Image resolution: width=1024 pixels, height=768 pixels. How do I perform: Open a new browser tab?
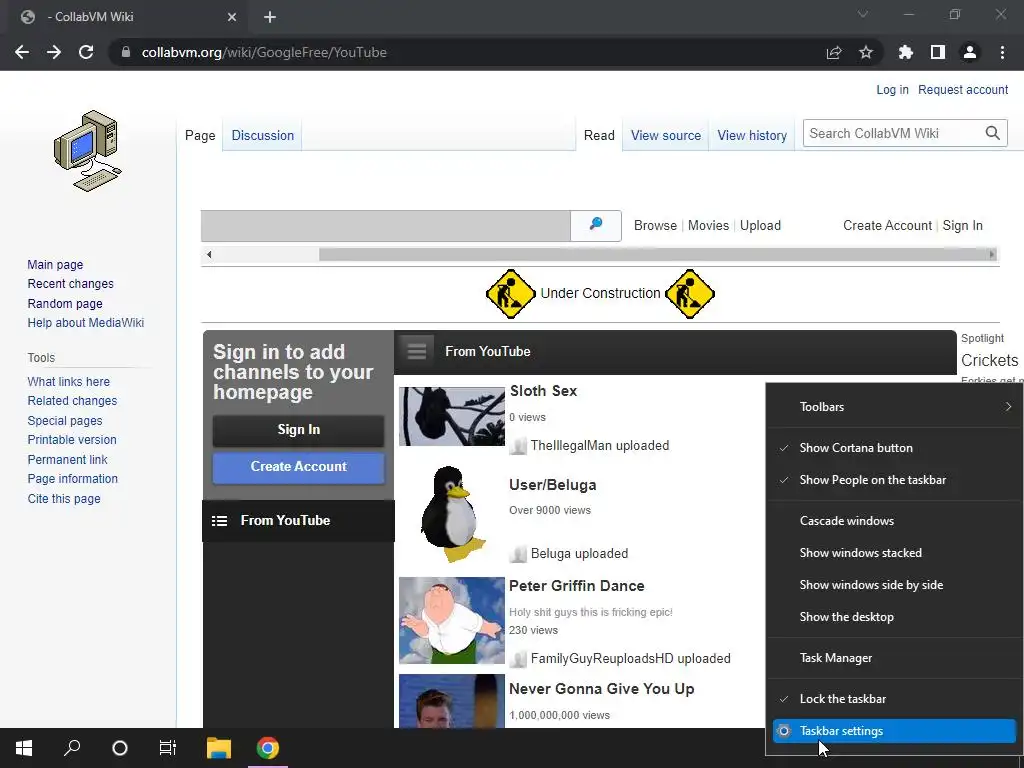(x=270, y=17)
